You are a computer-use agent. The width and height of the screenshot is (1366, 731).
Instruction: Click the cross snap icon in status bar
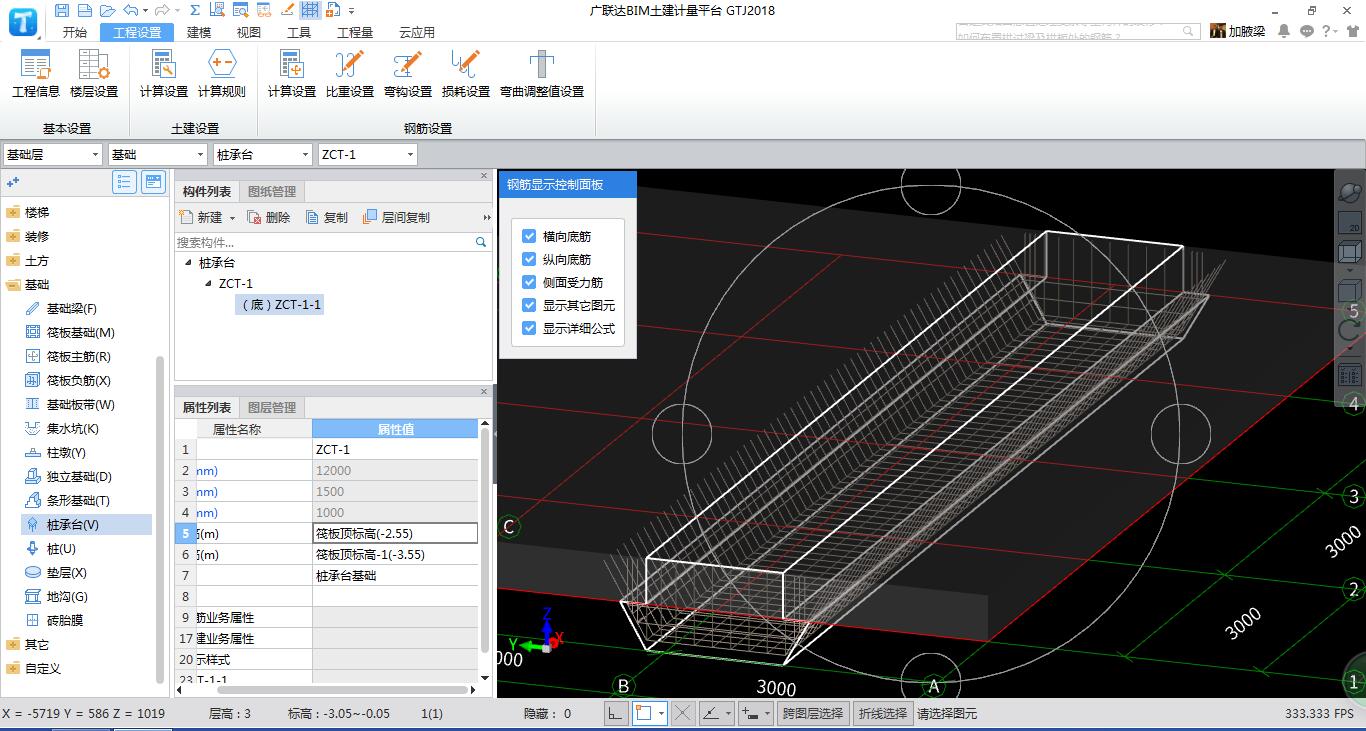pyautogui.click(x=683, y=713)
